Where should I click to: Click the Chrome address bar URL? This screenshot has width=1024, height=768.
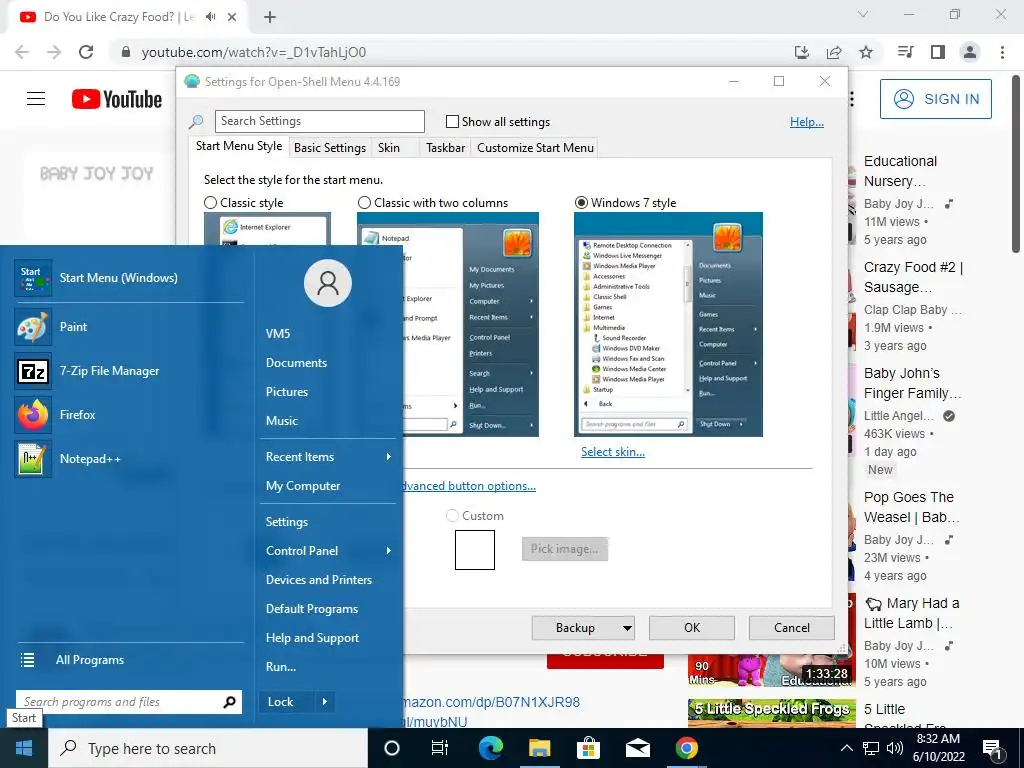254,52
